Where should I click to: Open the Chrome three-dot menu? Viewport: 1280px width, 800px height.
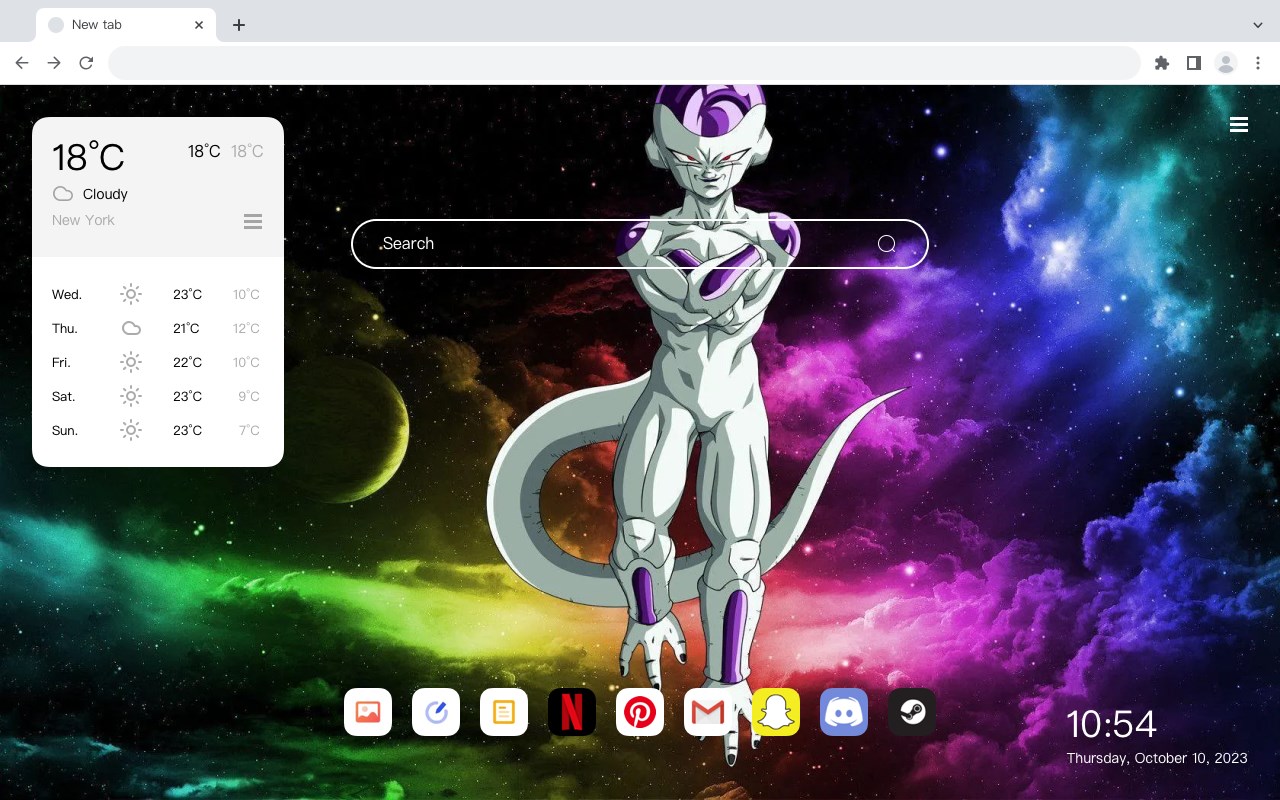[x=1258, y=63]
